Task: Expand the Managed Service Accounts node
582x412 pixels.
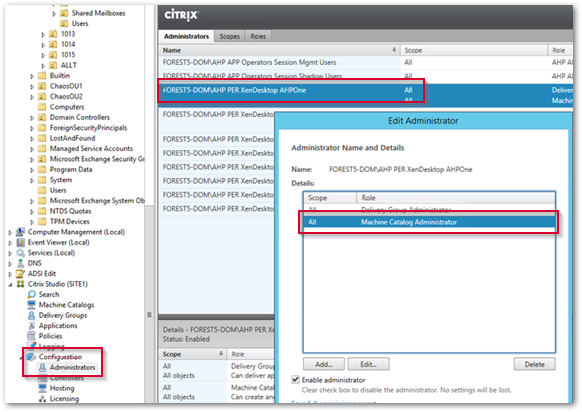Action: [32, 149]
